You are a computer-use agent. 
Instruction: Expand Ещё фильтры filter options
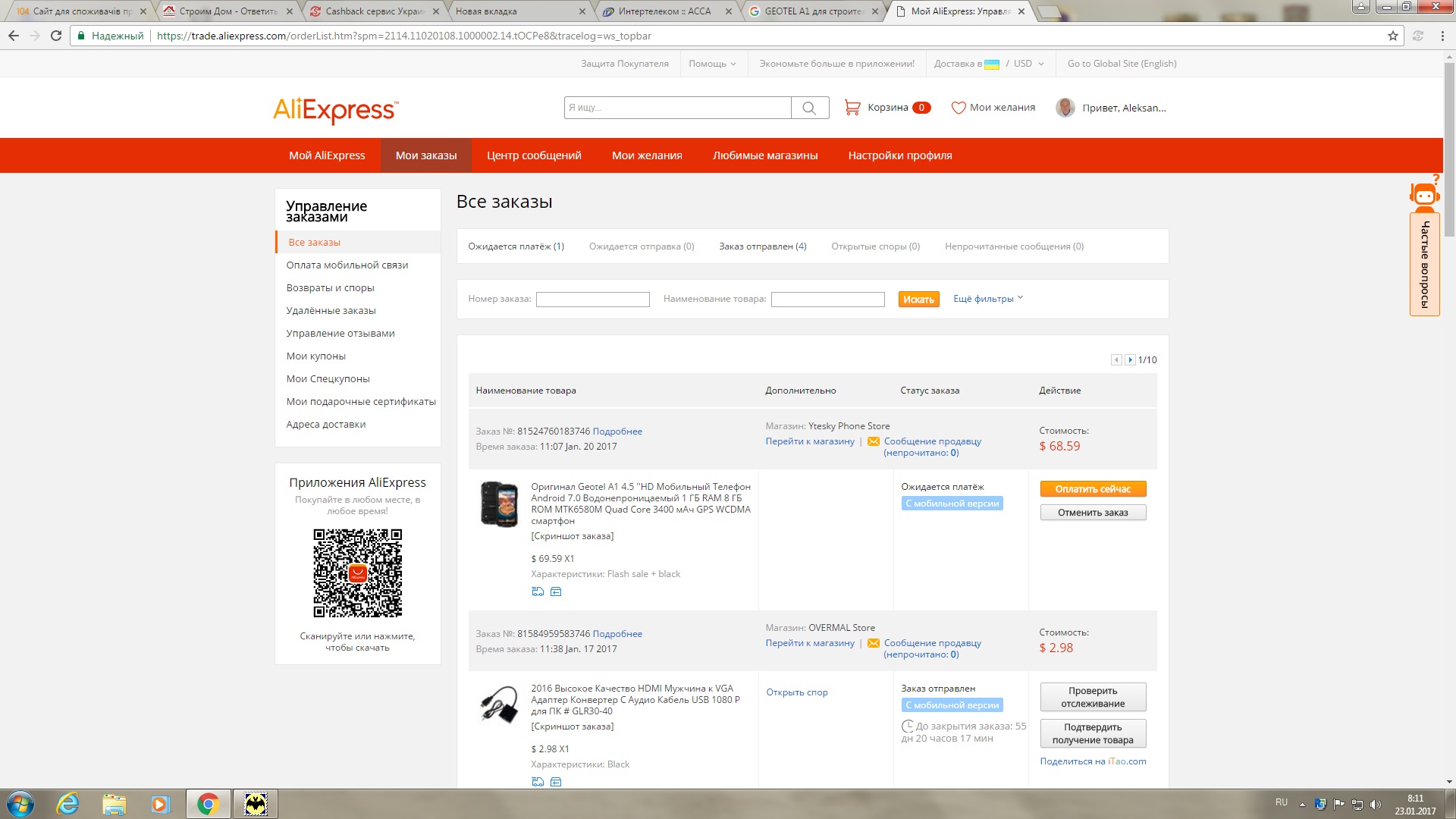point(988,299)
